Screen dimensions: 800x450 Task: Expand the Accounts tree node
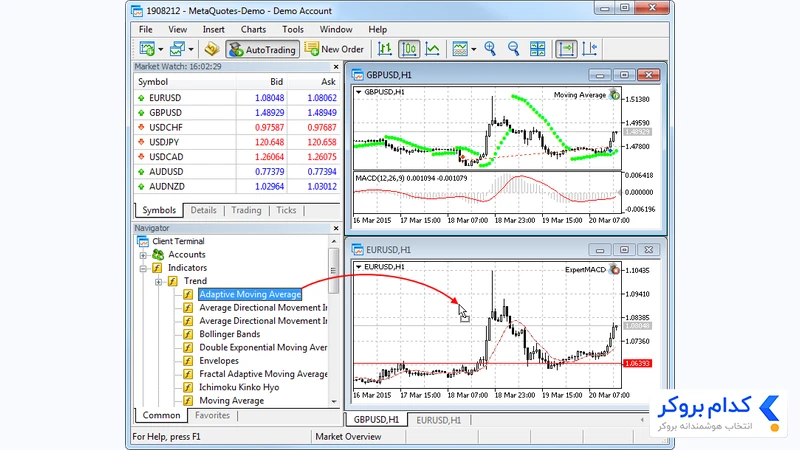coord(143,255)
